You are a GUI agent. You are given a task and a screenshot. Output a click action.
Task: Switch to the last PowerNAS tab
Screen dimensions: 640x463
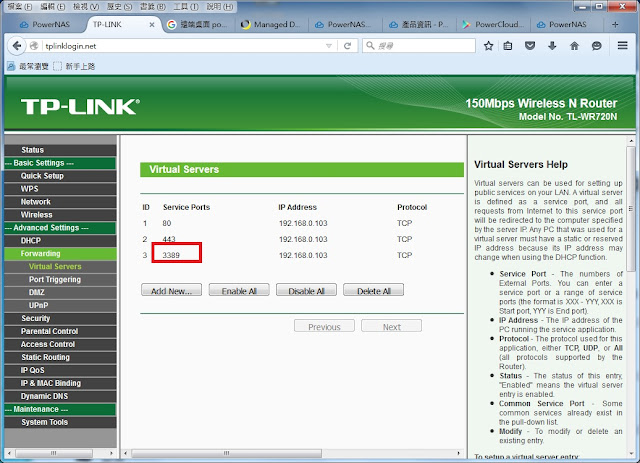tap(567, 24)
